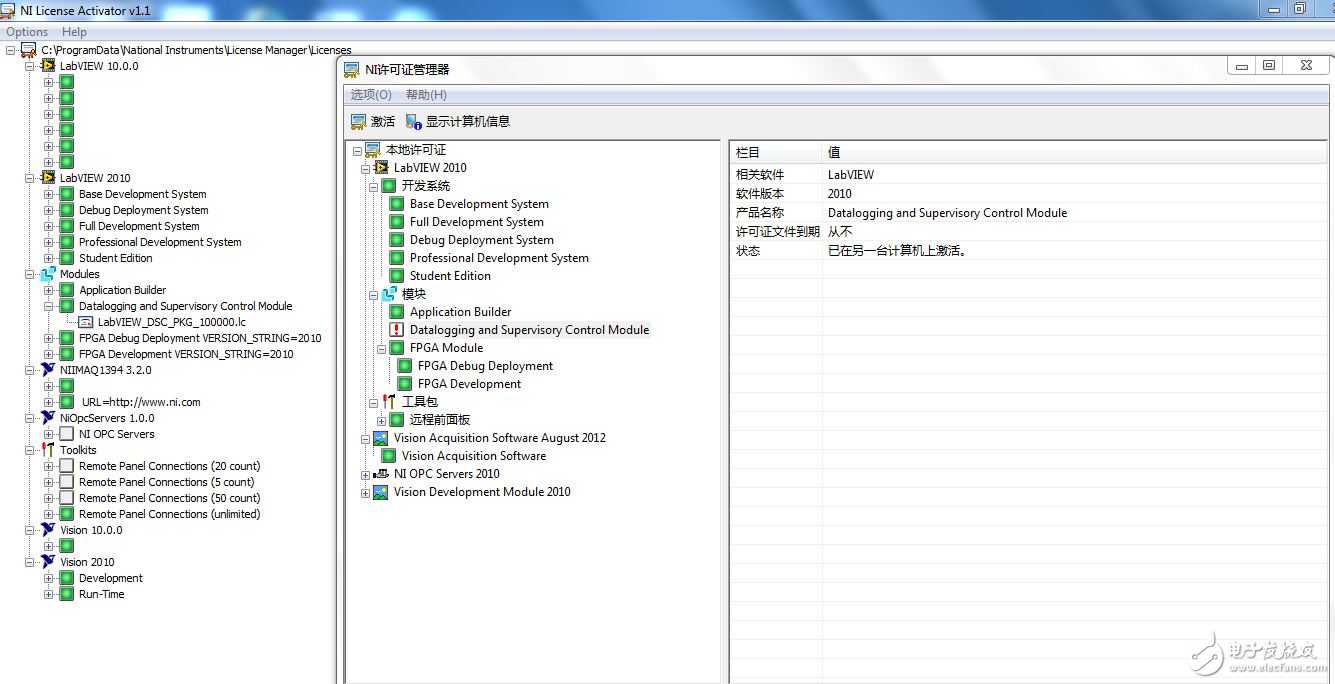Click the Vision Acquisition Software August 2012 icon
The image size is (1335, 684).
click(x=381, y=438)
